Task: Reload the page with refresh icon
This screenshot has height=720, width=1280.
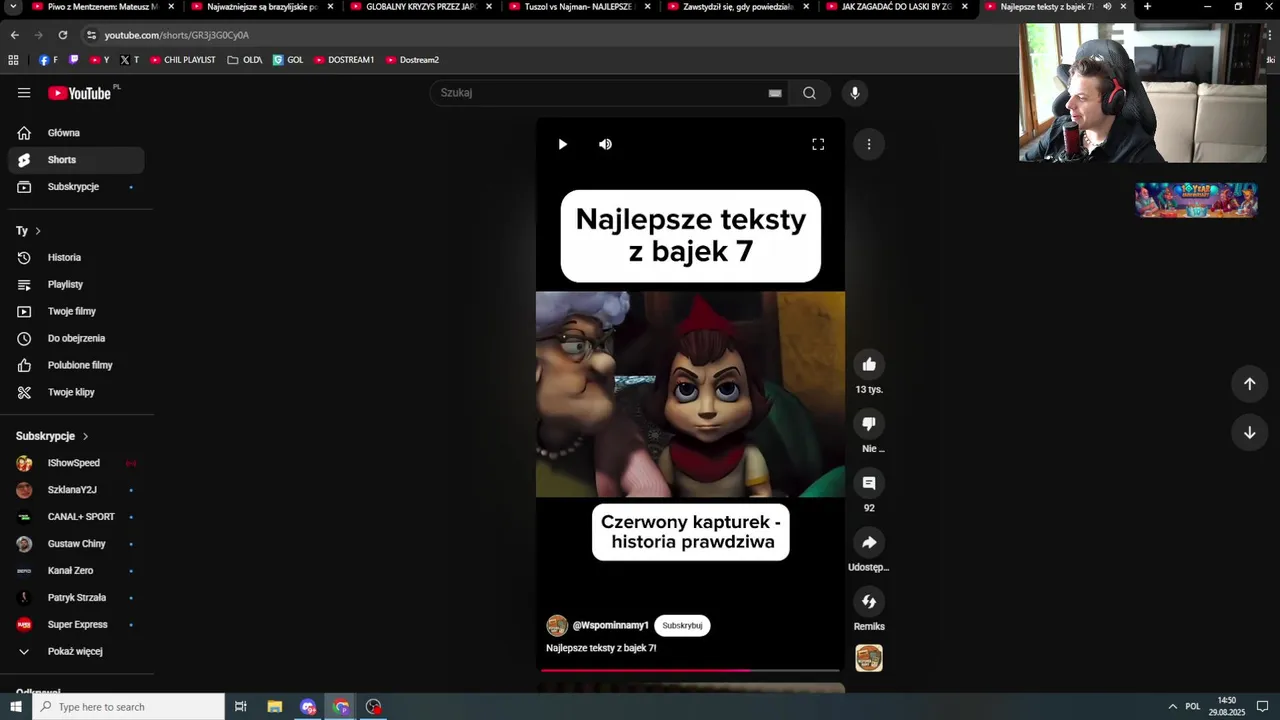Action: click(62, 35)
